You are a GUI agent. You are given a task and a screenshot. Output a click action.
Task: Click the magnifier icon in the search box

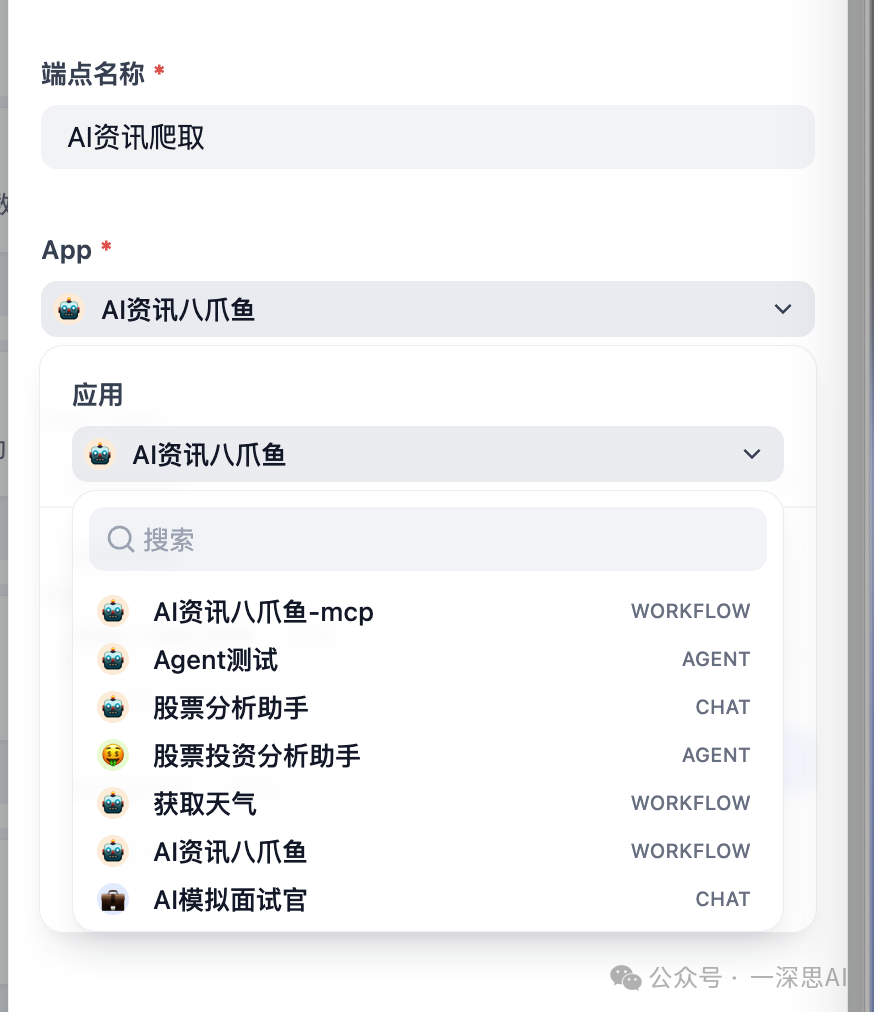tap(120, 539)
